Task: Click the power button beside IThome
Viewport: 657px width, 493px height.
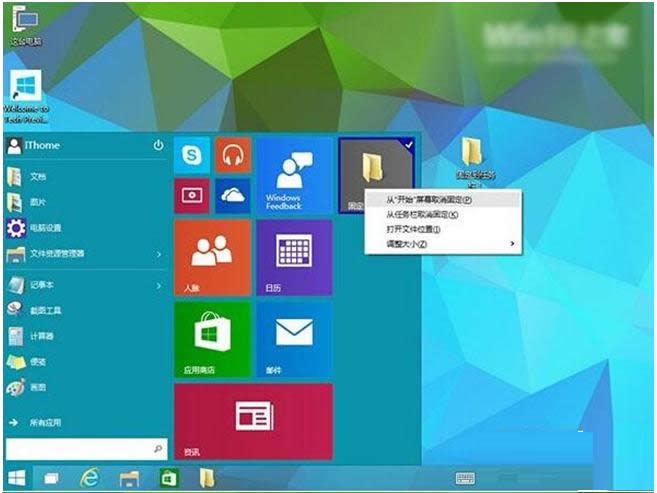Action: tap(158, 146)
